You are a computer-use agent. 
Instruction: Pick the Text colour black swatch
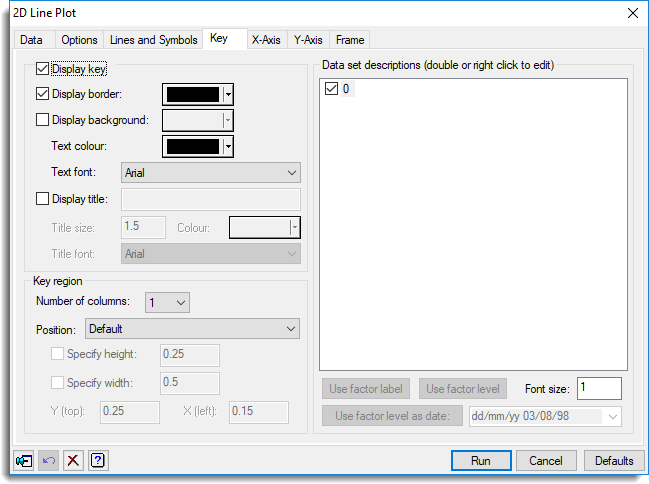coord(193,146)
